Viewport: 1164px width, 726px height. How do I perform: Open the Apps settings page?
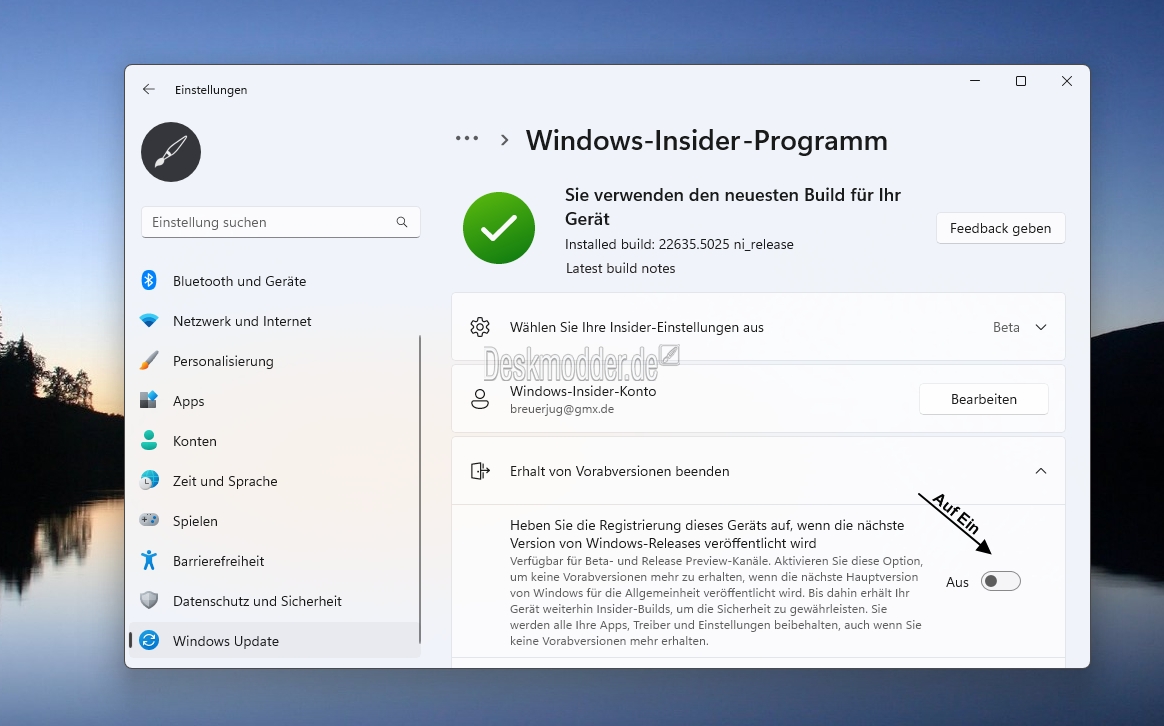point(275,401)
